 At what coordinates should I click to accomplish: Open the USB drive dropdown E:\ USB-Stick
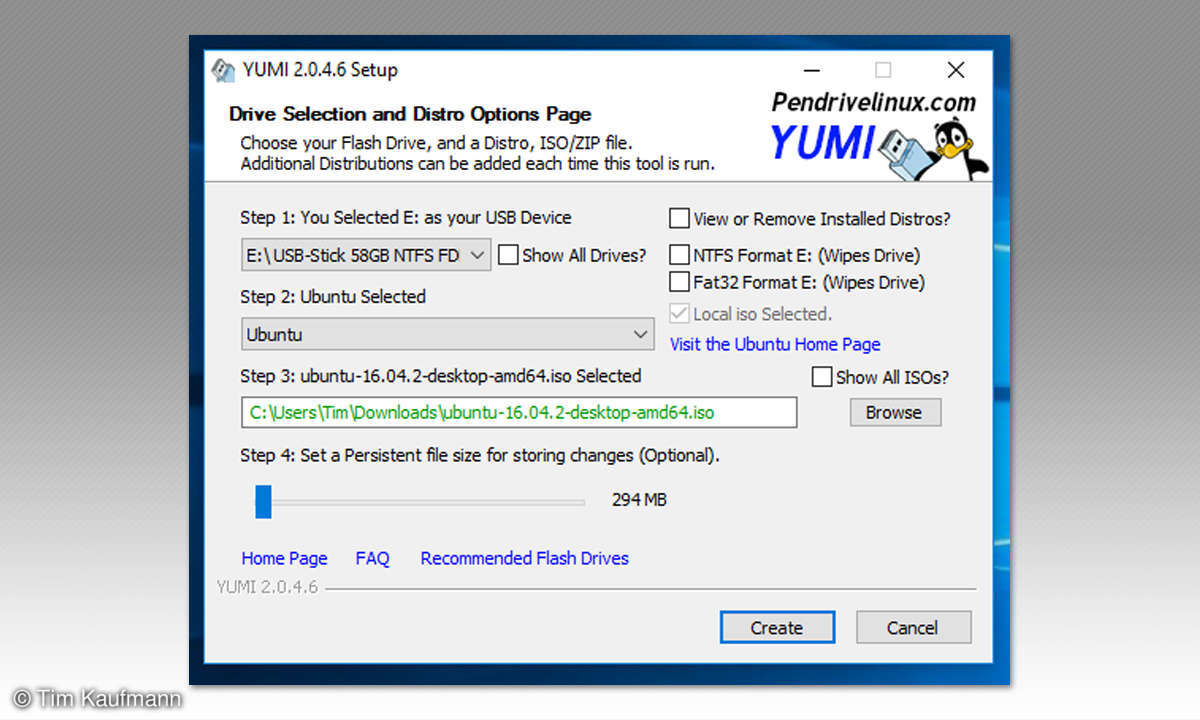tap(366, 255)
